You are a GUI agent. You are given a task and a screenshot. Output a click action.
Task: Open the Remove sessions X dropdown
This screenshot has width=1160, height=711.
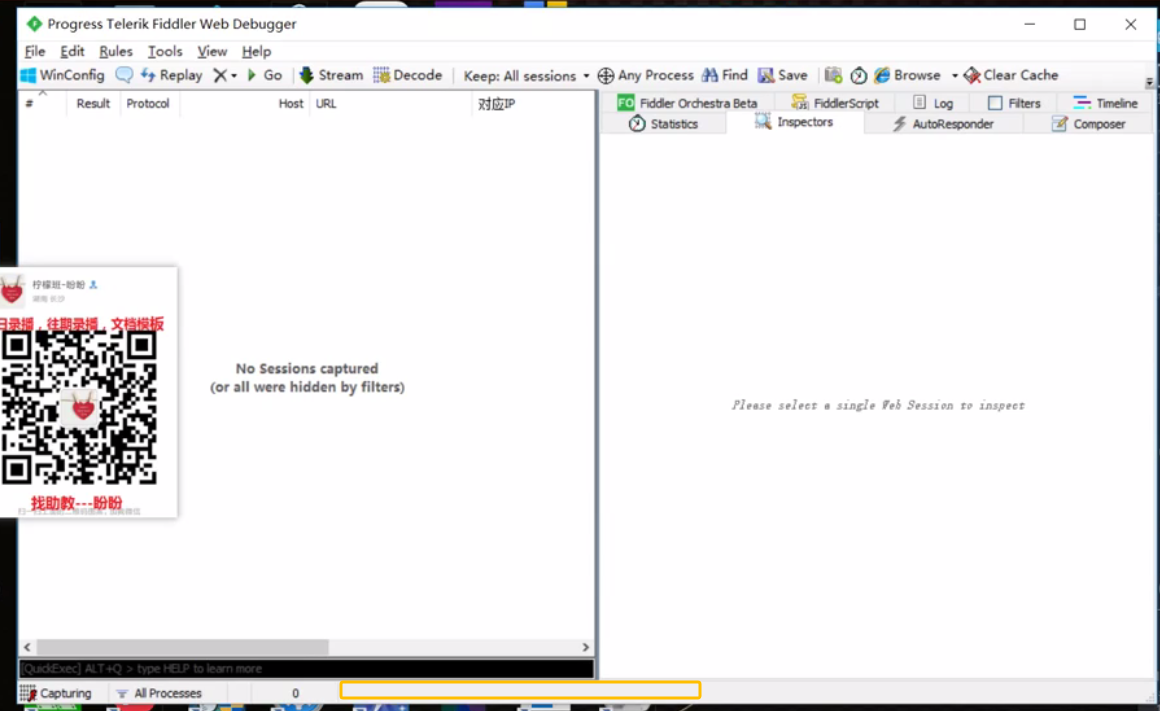224,75
